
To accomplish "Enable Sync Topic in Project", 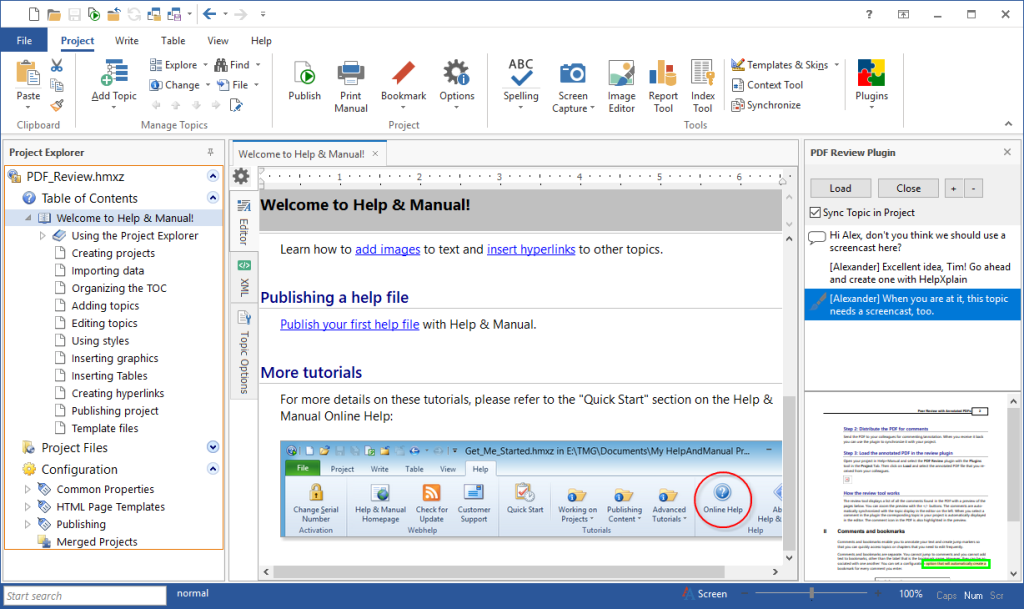I will (x=814, y=212).
